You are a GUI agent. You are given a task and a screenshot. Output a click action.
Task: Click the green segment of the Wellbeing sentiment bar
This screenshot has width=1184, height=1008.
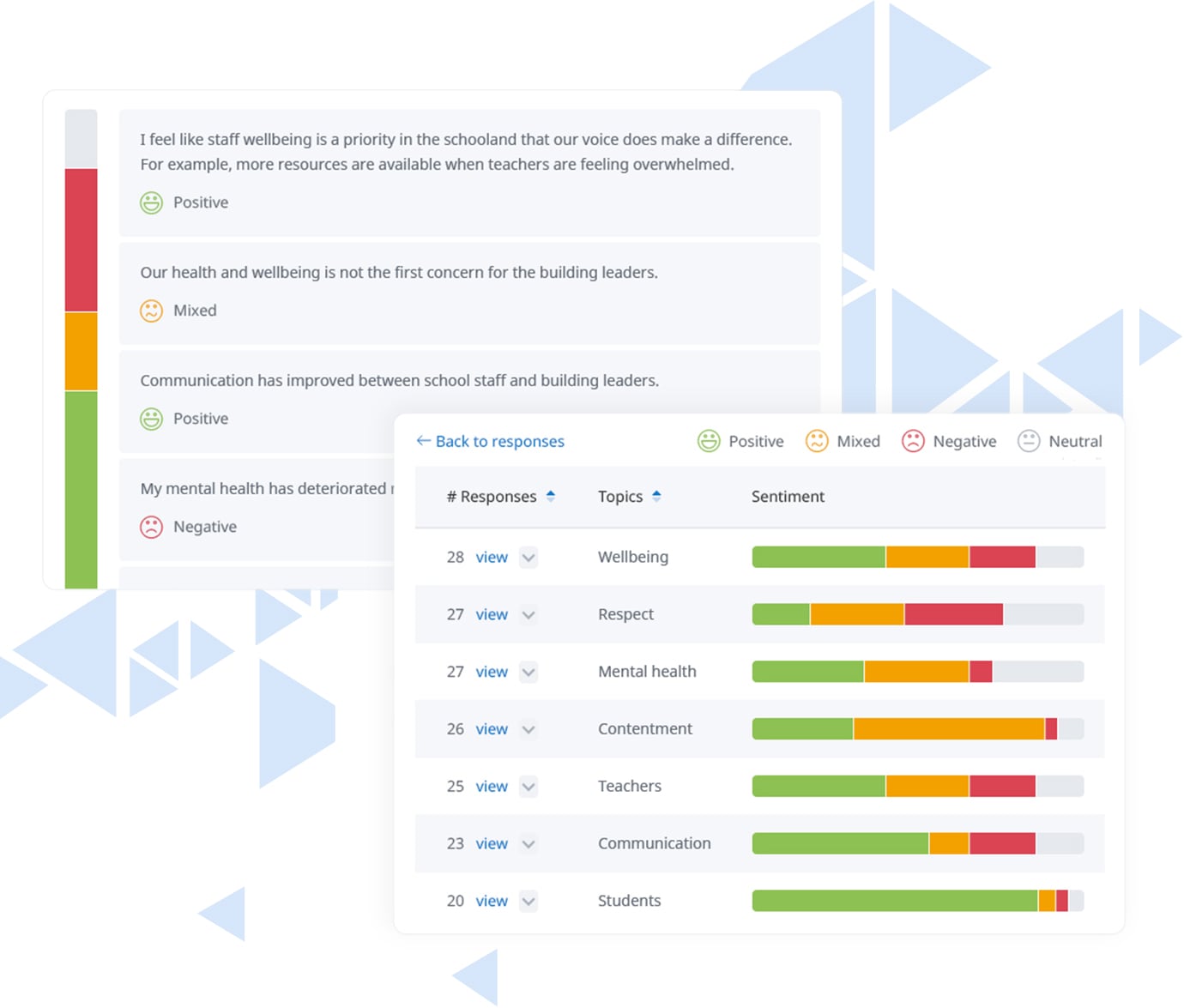click(x=815, y=557)
